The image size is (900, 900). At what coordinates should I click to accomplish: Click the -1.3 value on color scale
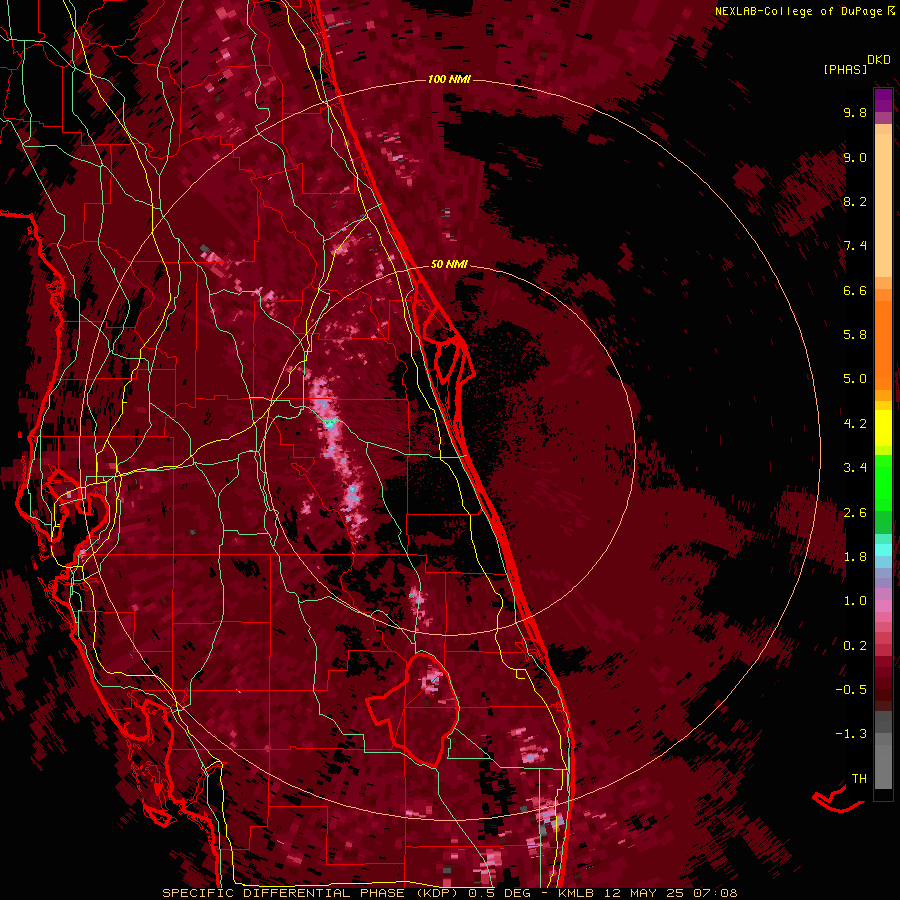click(x=851, y=734)
